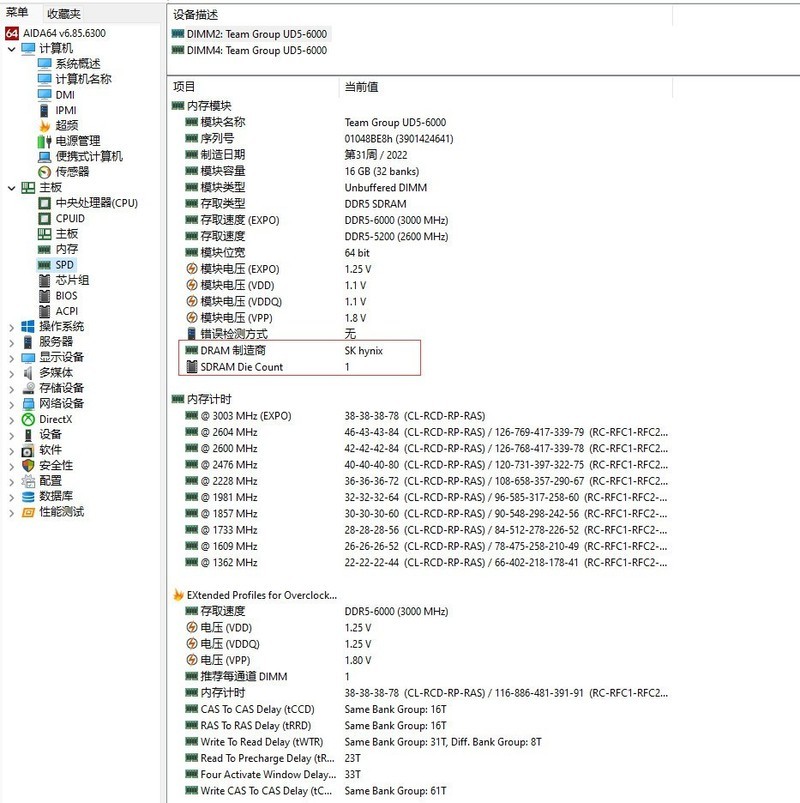Click the 安全性 shield icon

(28, 466)
